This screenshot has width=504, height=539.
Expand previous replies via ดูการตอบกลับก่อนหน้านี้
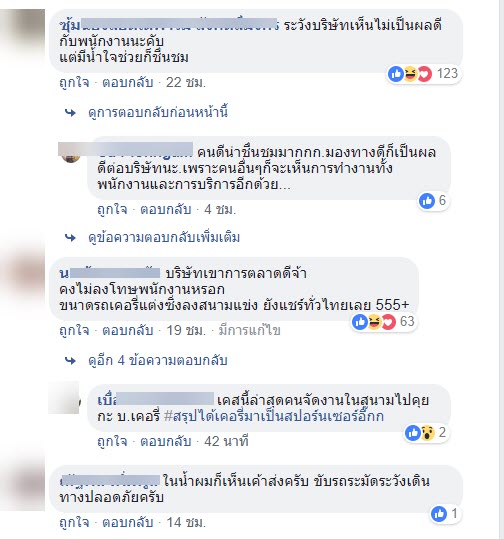pos(158,112)
